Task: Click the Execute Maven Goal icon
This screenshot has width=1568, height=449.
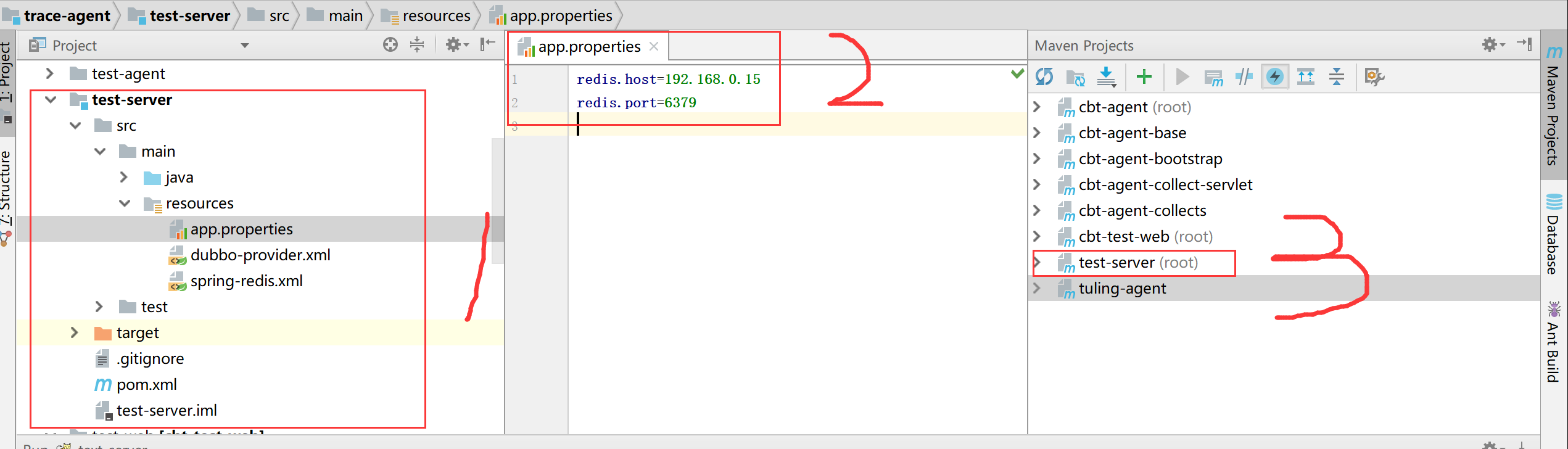Action: (1213, 77)
